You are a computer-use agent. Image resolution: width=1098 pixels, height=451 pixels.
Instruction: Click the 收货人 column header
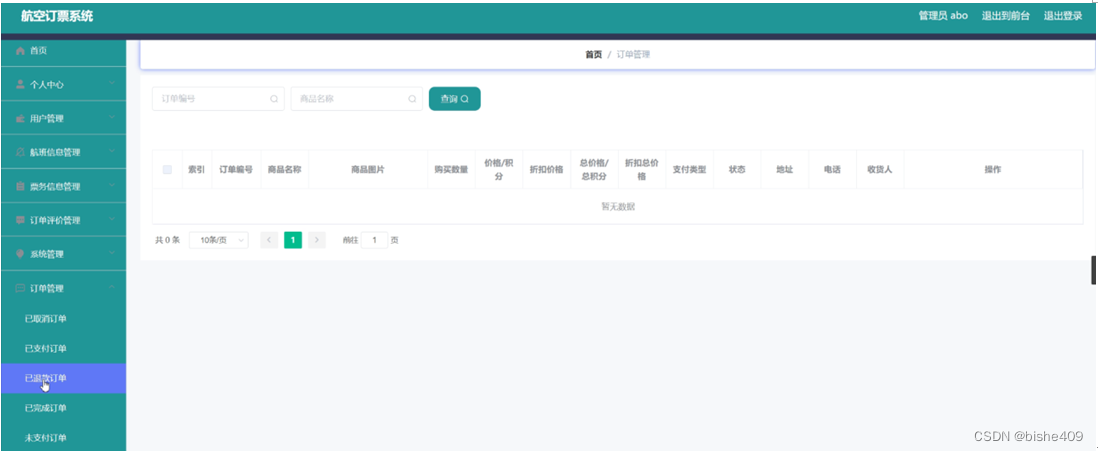880,169
